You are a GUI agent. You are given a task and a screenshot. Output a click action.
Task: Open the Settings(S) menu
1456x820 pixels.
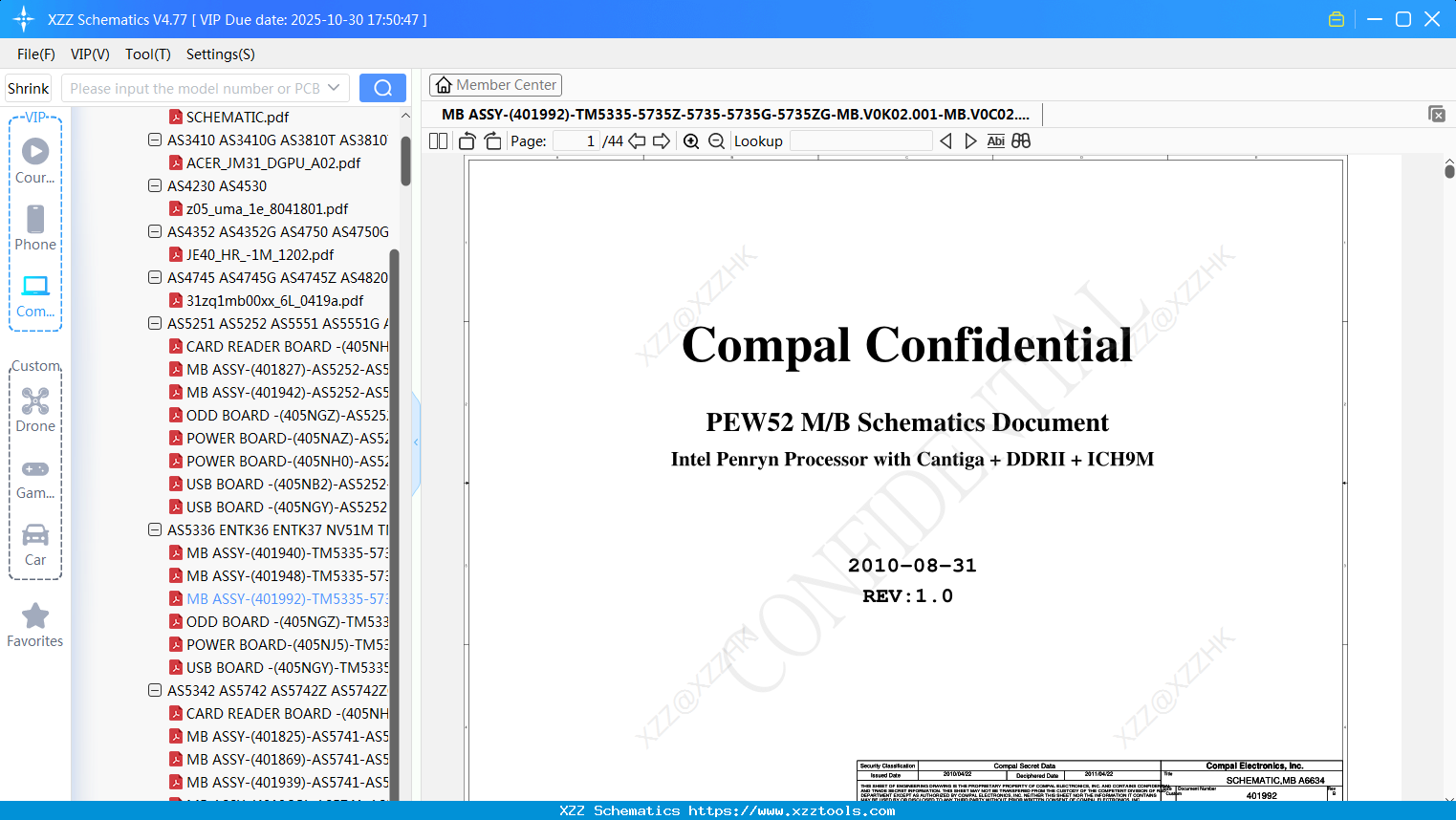pos(221,54)
